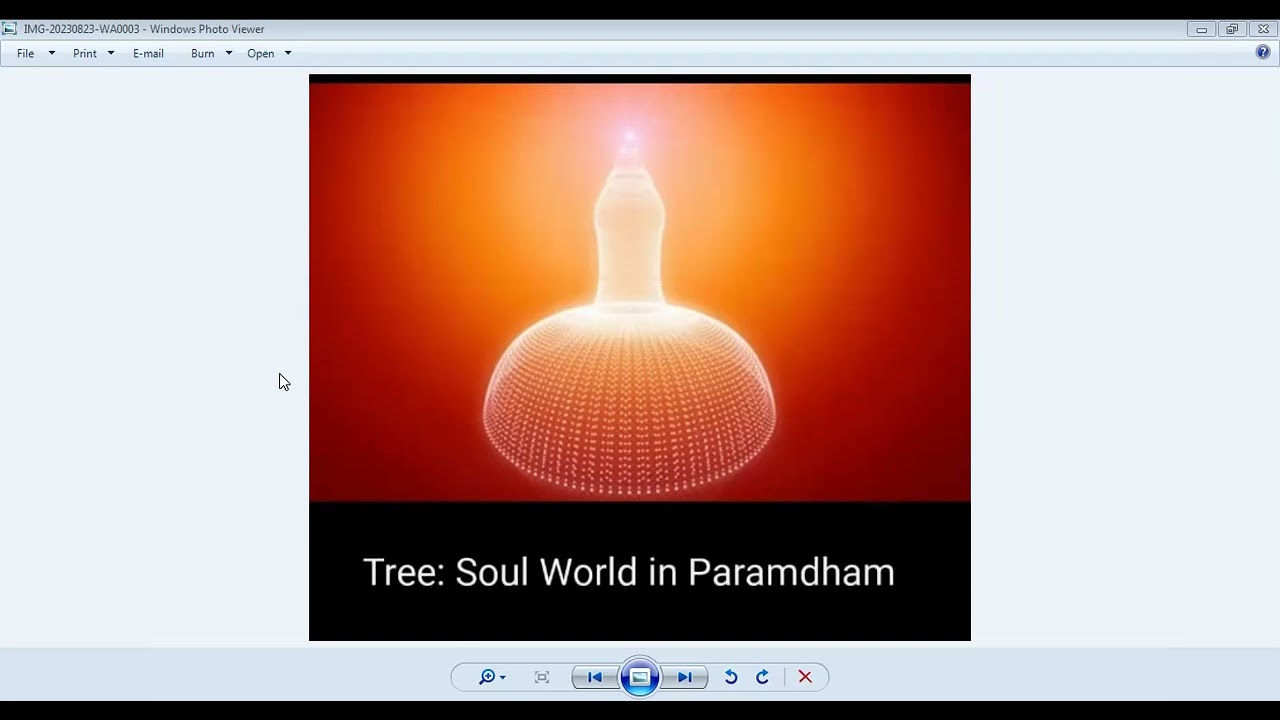The height and width of the screenshot is (720, 1280).
Task: Click the Actual size icon
Action: tap(542, 677)
